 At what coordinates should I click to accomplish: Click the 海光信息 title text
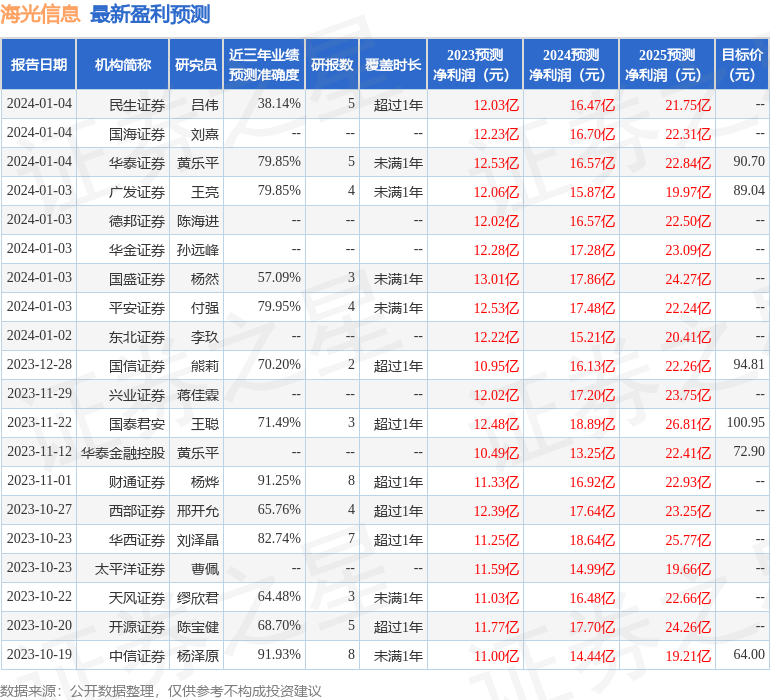click(40, 14)
